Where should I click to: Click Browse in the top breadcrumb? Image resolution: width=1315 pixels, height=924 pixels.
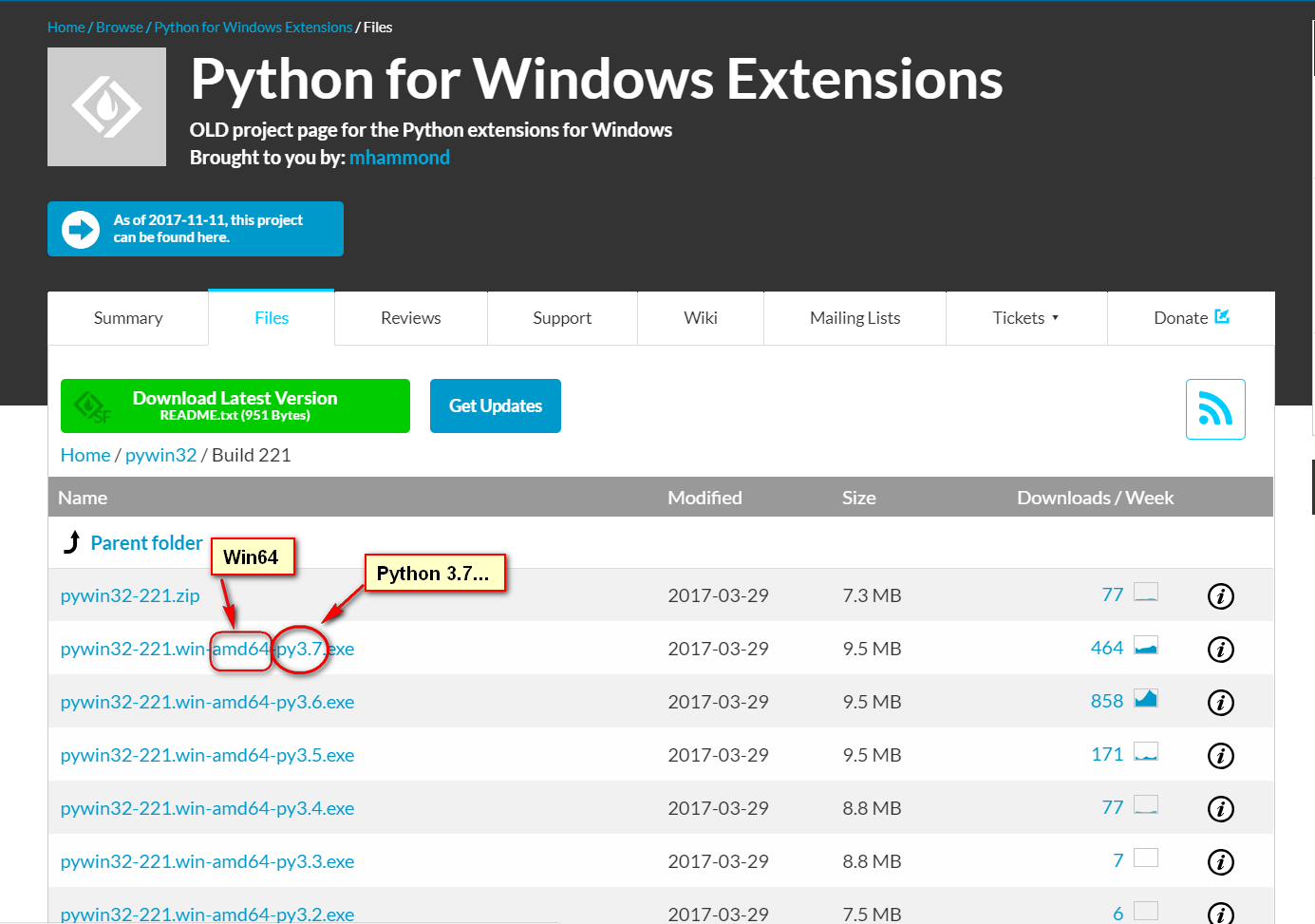[x=120, y=28]
